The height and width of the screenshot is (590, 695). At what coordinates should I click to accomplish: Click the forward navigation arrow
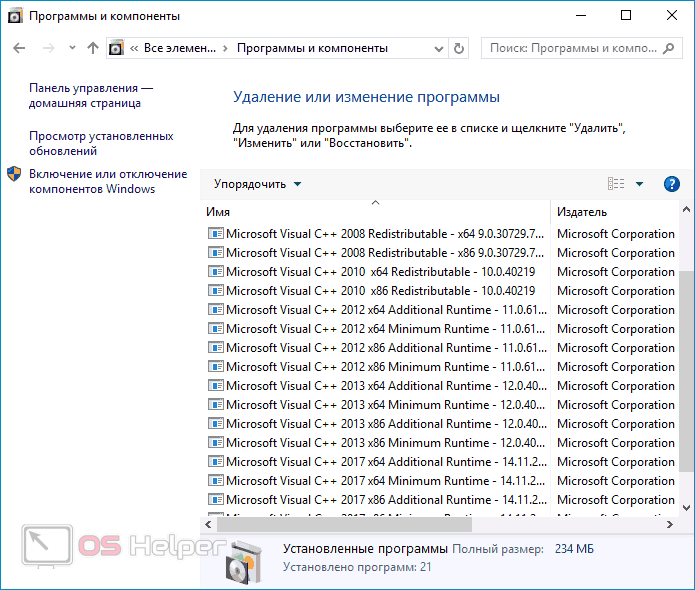(x=47, y=48)
